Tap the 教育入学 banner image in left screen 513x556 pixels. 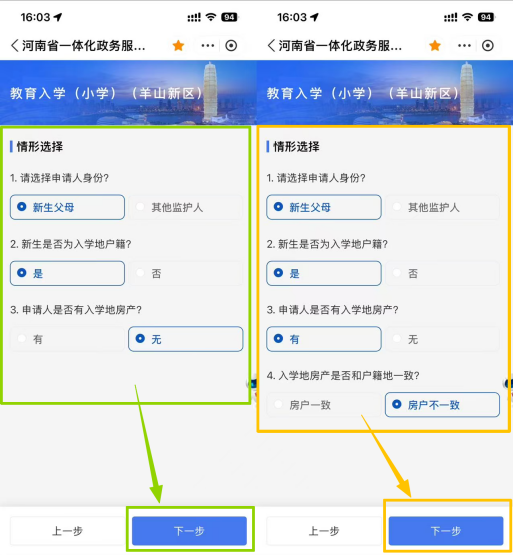[x=128, y=93]
